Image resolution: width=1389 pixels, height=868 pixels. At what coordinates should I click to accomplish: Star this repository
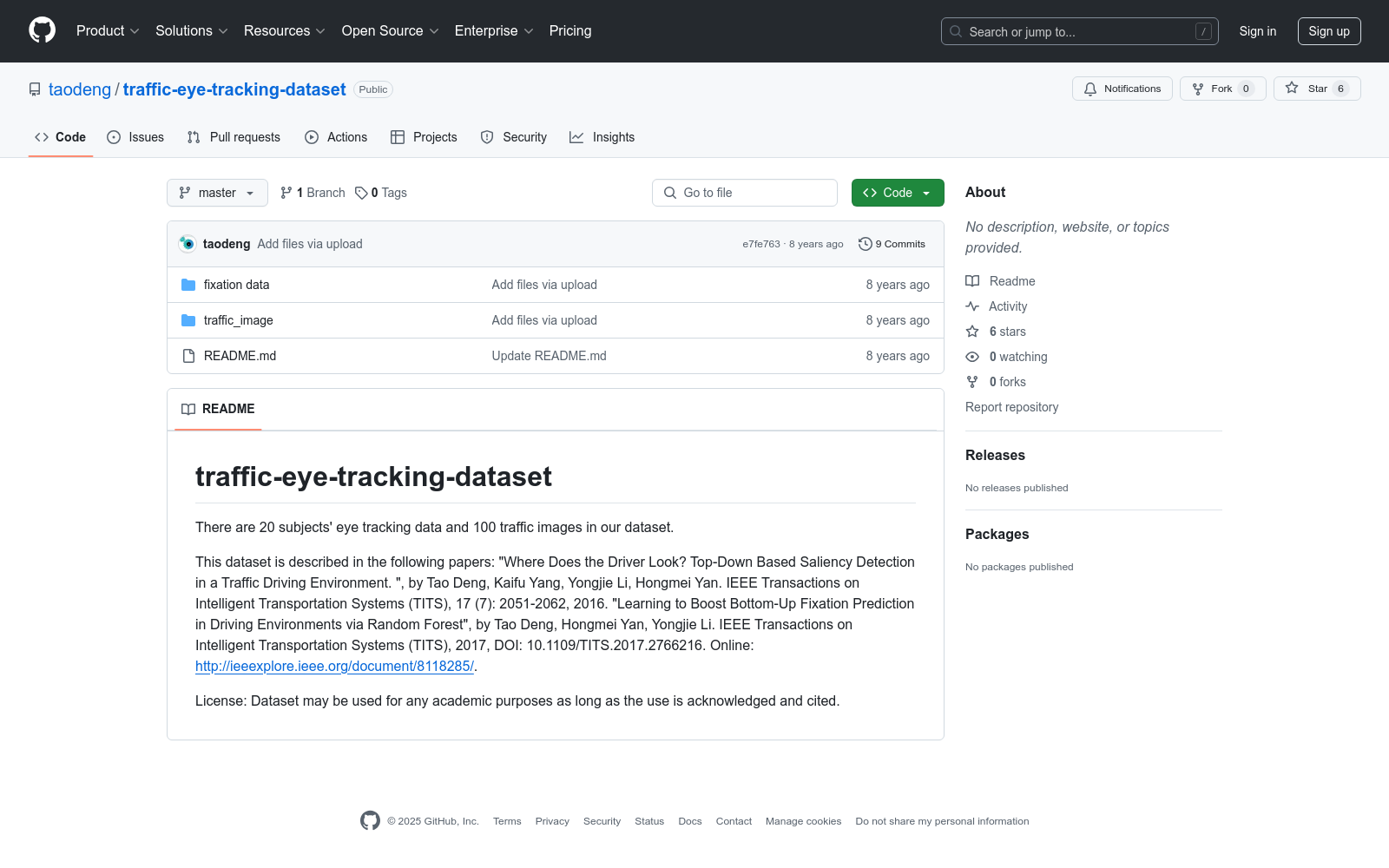point(1317,89)
